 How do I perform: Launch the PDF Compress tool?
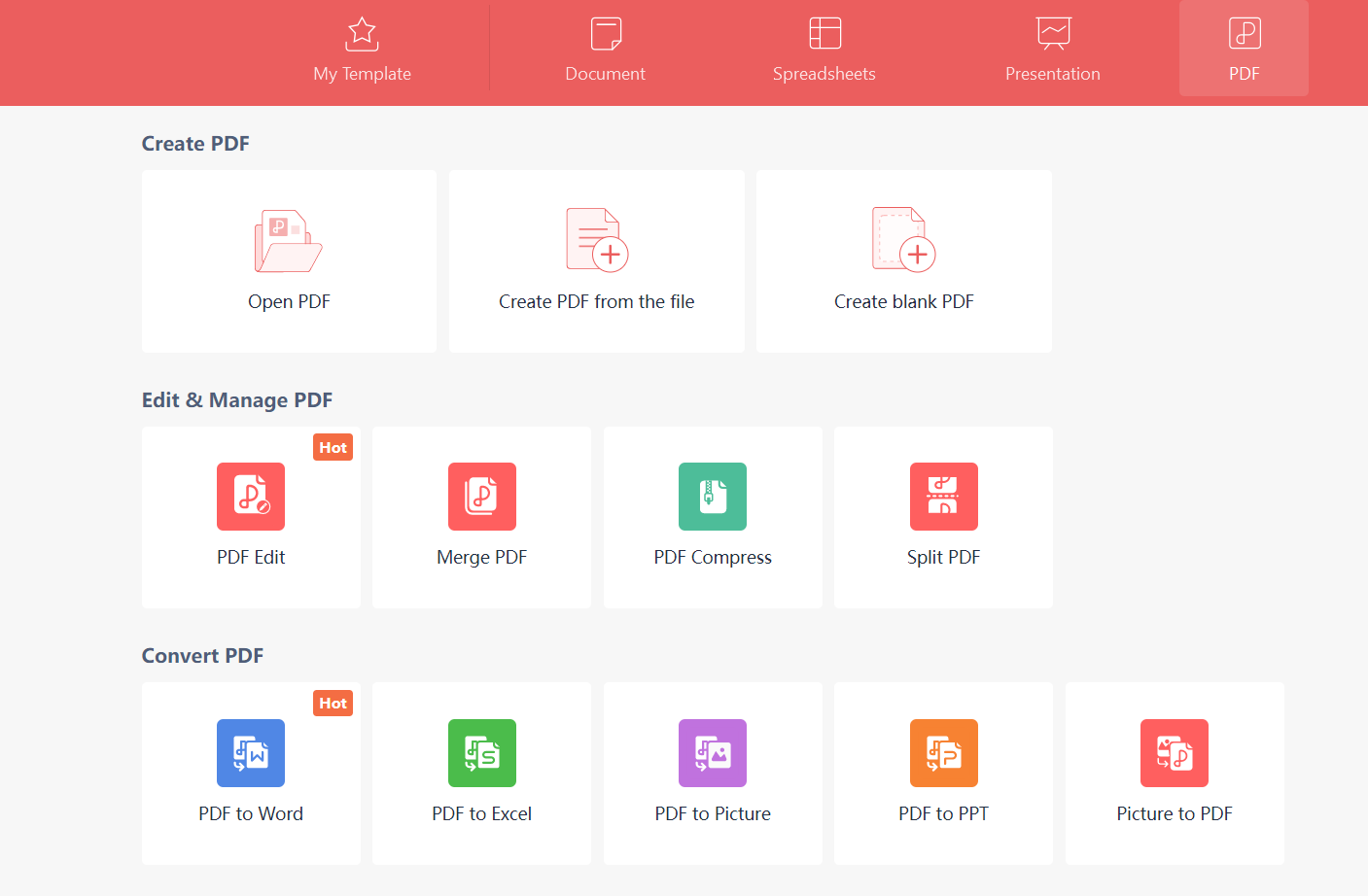713,517
